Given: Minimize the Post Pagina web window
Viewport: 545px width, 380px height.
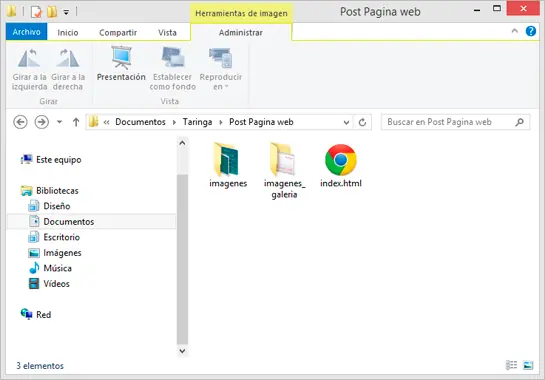Looking at the screenshot, I should tap(477, 9).
